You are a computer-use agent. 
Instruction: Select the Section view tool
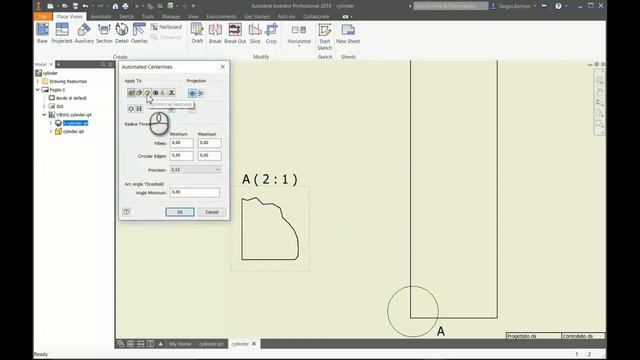104,33
